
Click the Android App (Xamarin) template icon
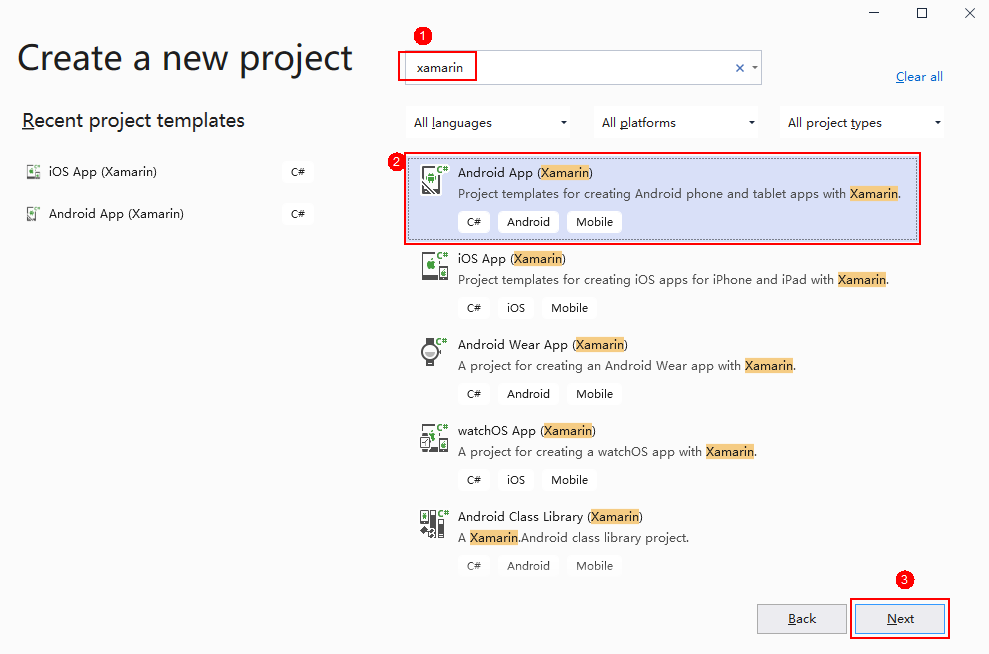click(434, 181)
